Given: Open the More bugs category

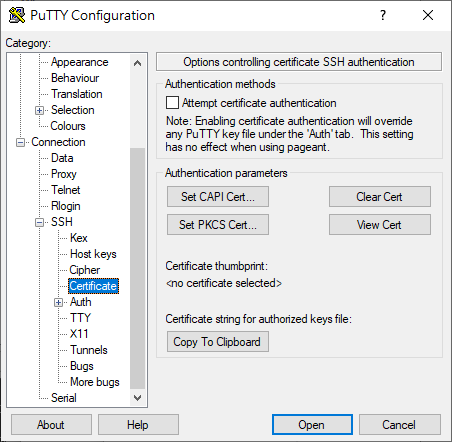Looking at the screenshot, I should (95, 382).
